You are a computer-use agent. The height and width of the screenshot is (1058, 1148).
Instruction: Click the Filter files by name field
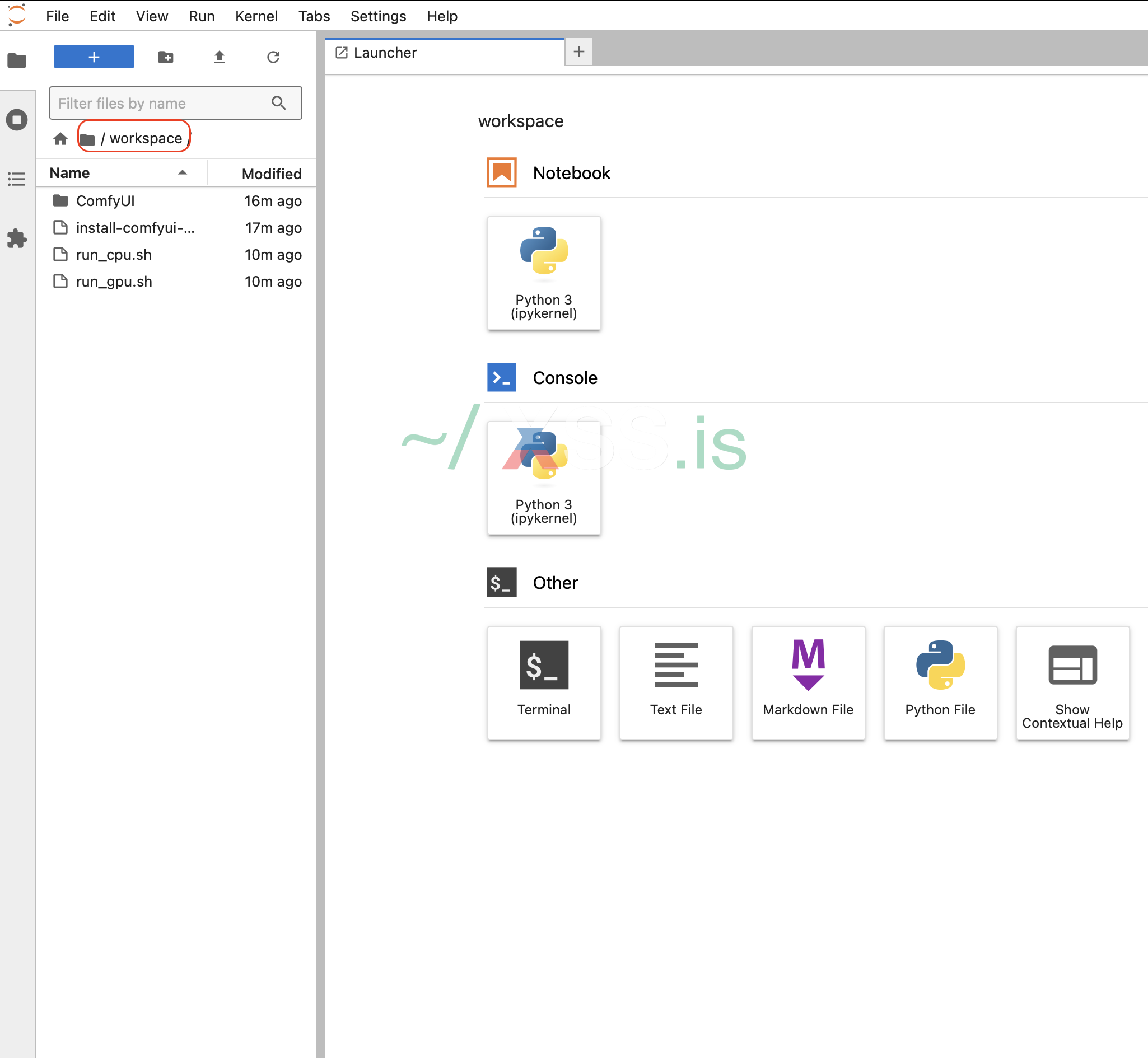point(160,103)
